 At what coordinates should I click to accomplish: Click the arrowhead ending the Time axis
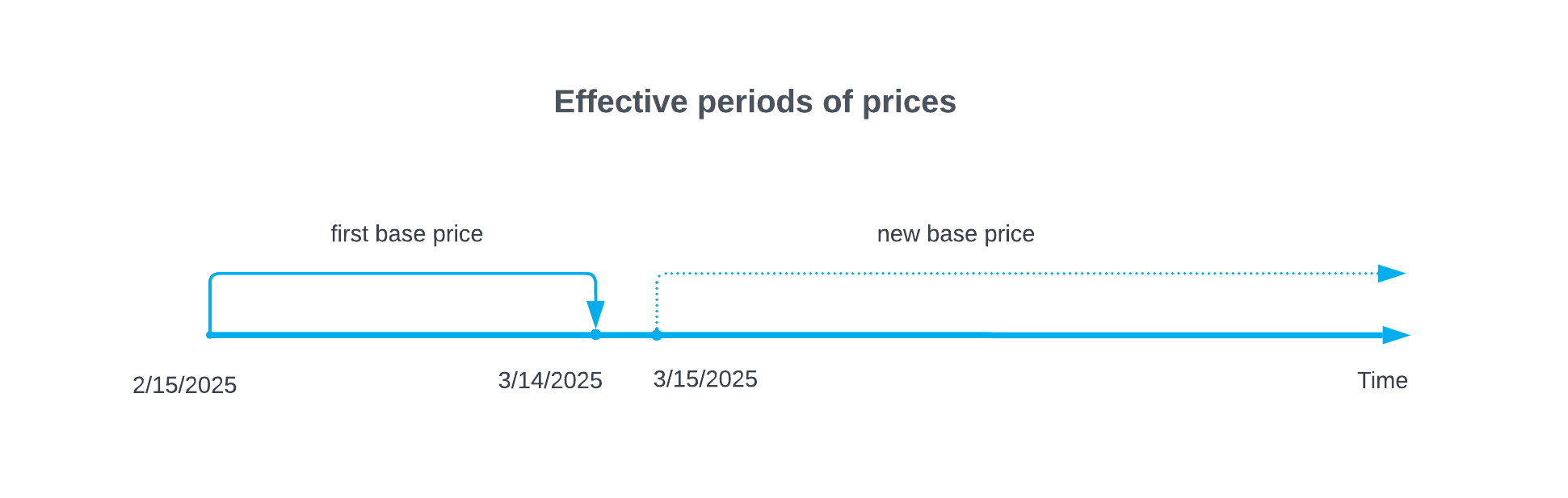pyautogui.click(x=1395, y=335)
